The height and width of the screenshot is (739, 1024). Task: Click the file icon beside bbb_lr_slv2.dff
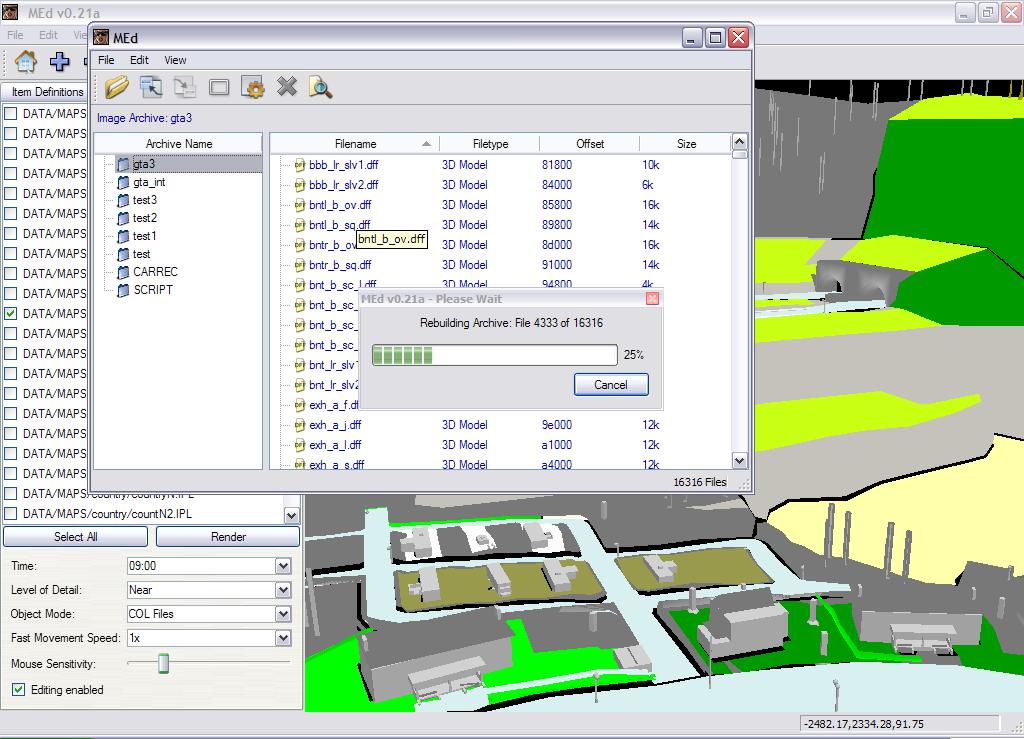(x=300, y=185)
